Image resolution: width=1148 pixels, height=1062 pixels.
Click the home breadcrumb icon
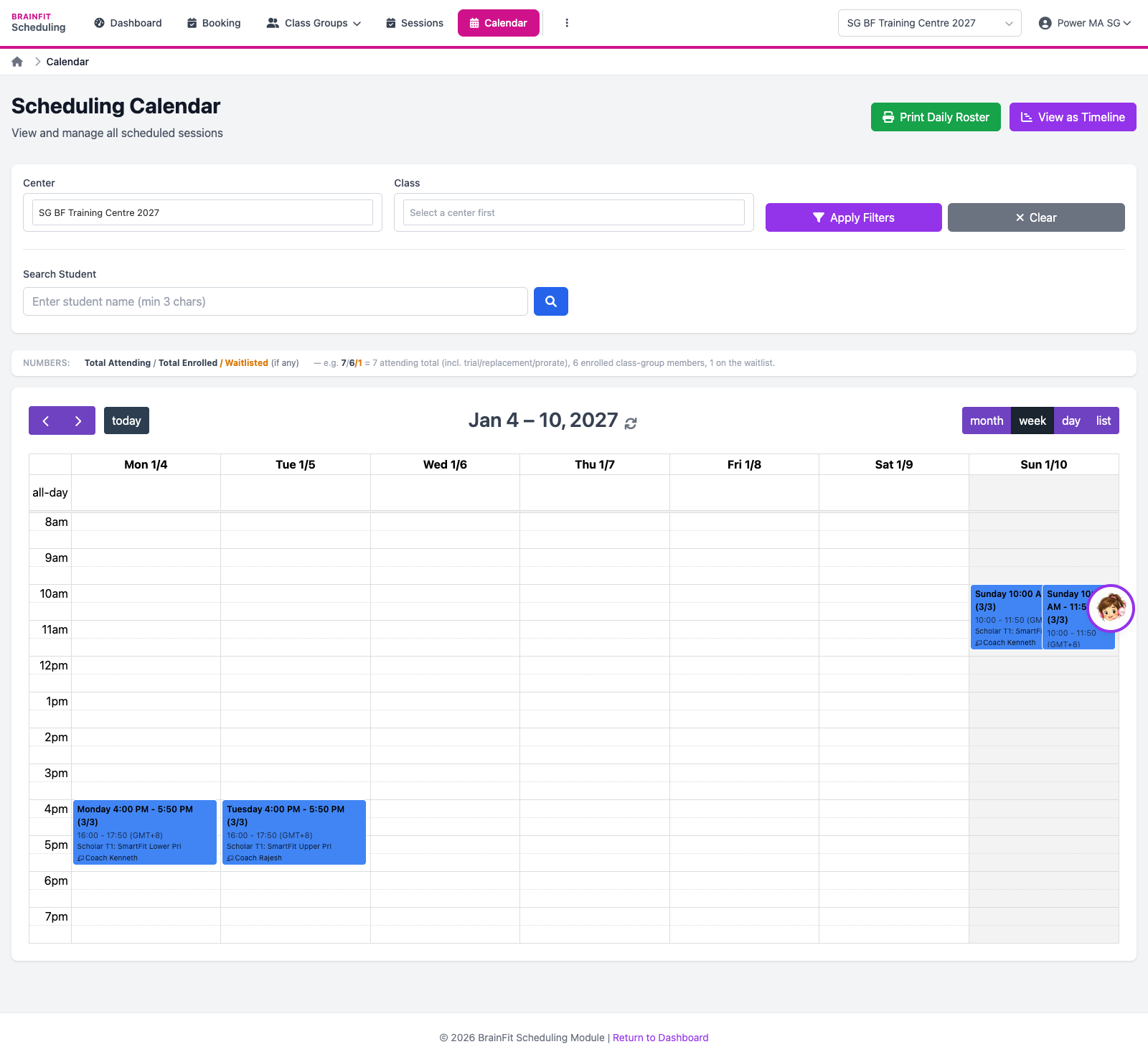[17, 62]
